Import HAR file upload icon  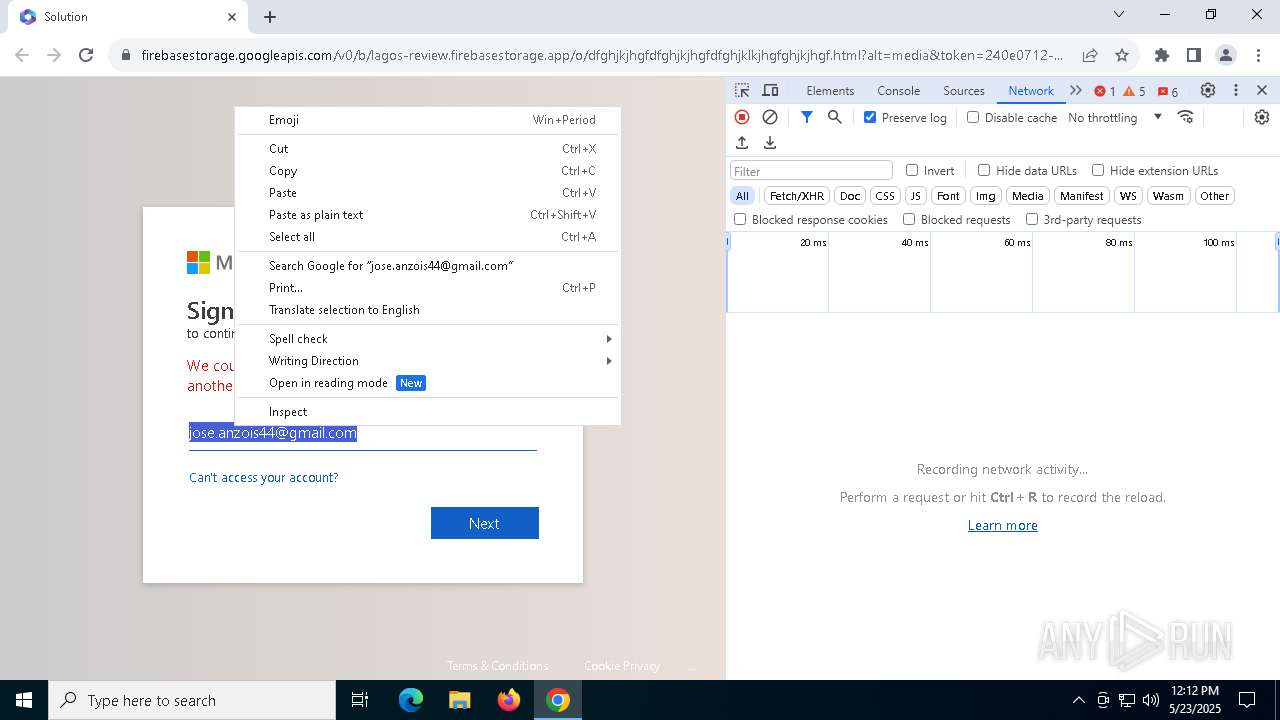[742, 143]
